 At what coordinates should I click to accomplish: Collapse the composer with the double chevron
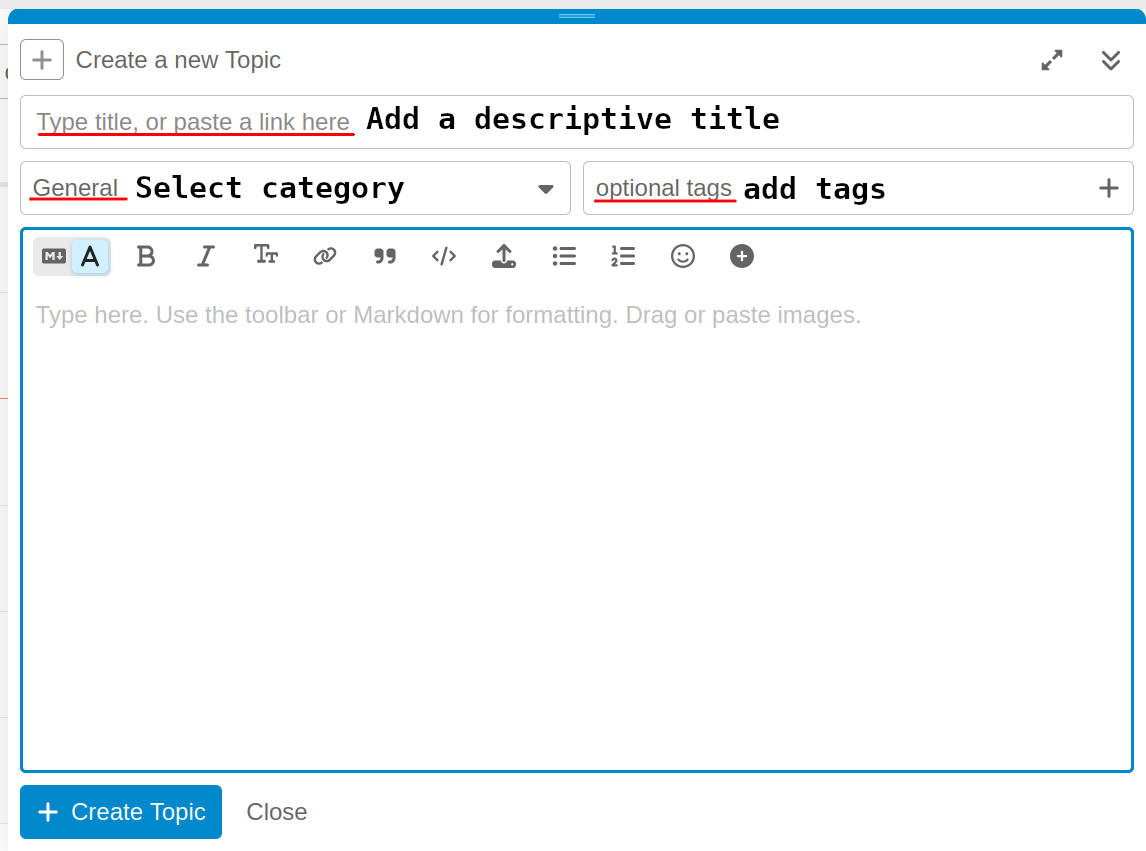click(1110, 60)
